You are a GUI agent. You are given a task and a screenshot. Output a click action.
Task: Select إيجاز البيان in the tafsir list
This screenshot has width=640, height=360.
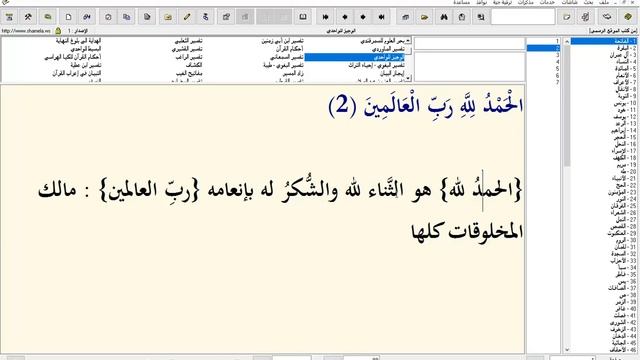point(392,73)
